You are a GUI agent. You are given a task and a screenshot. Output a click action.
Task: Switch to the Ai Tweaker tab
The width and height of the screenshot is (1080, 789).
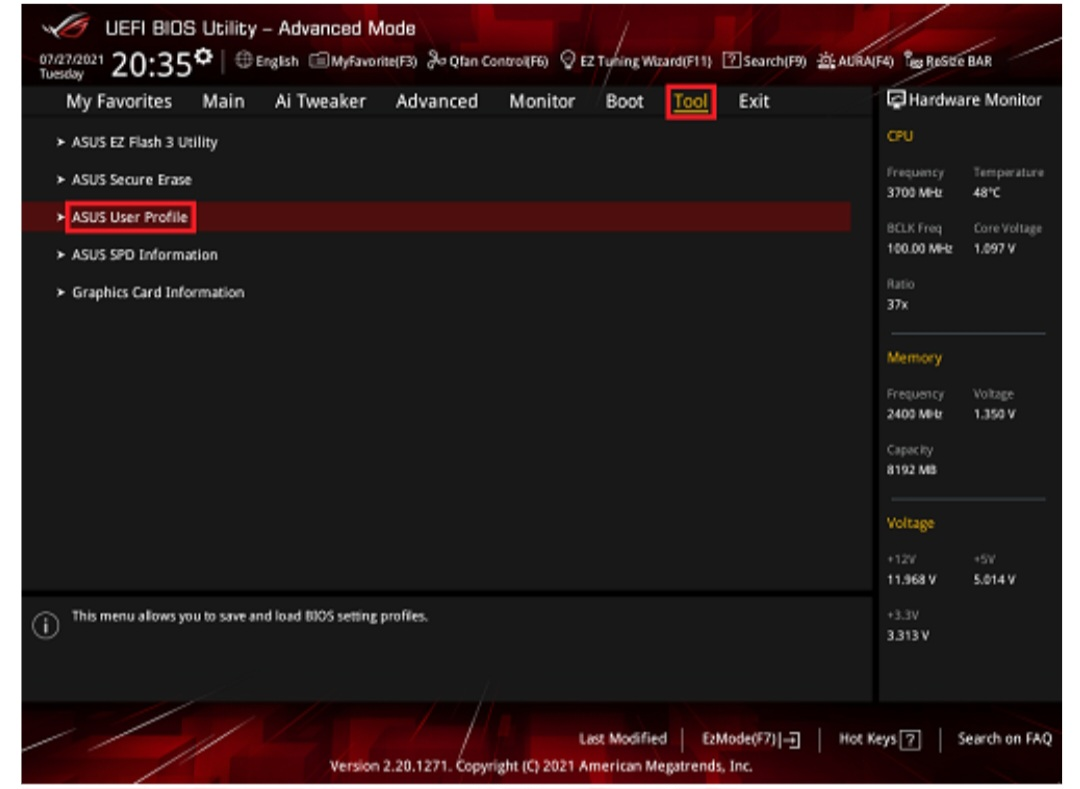click(x=320, y=101)
